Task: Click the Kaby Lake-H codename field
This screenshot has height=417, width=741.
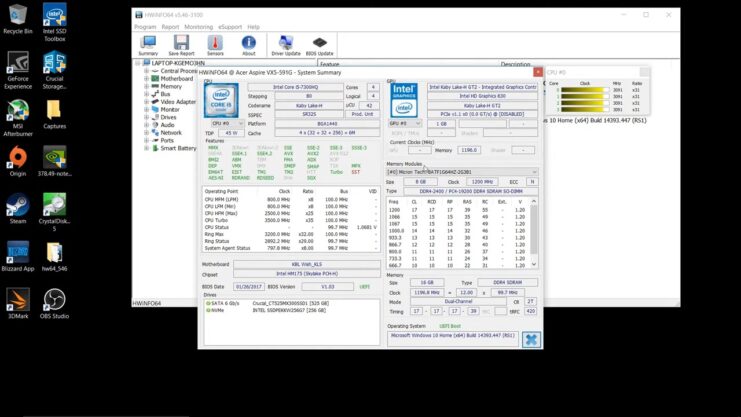Action: (x=309, y=105)
